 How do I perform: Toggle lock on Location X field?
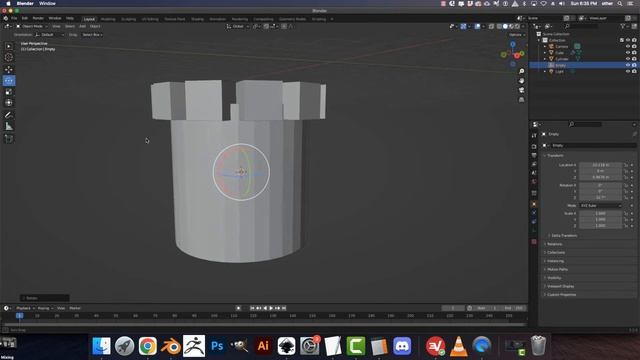[x=626, y=165]
